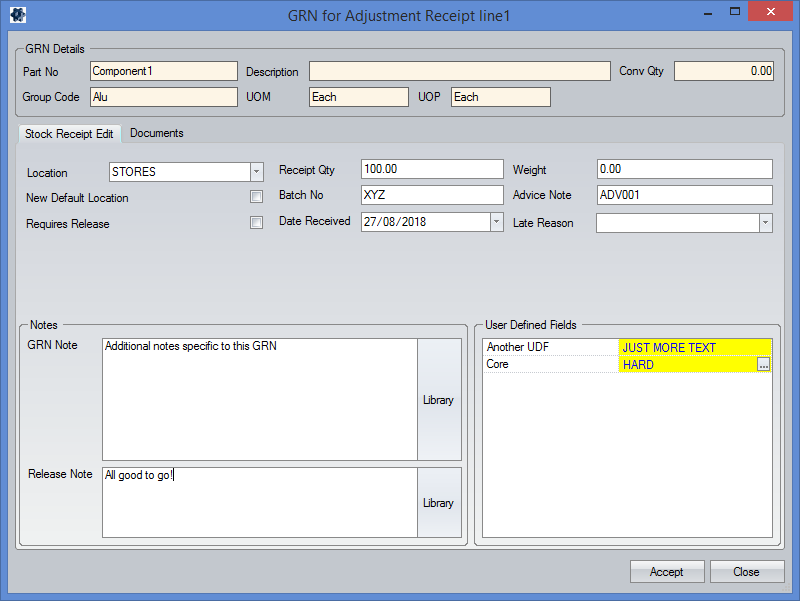Select the Stock Receipt Edit tab
Viewport: 800px width, 601px height.
point(69,134)
